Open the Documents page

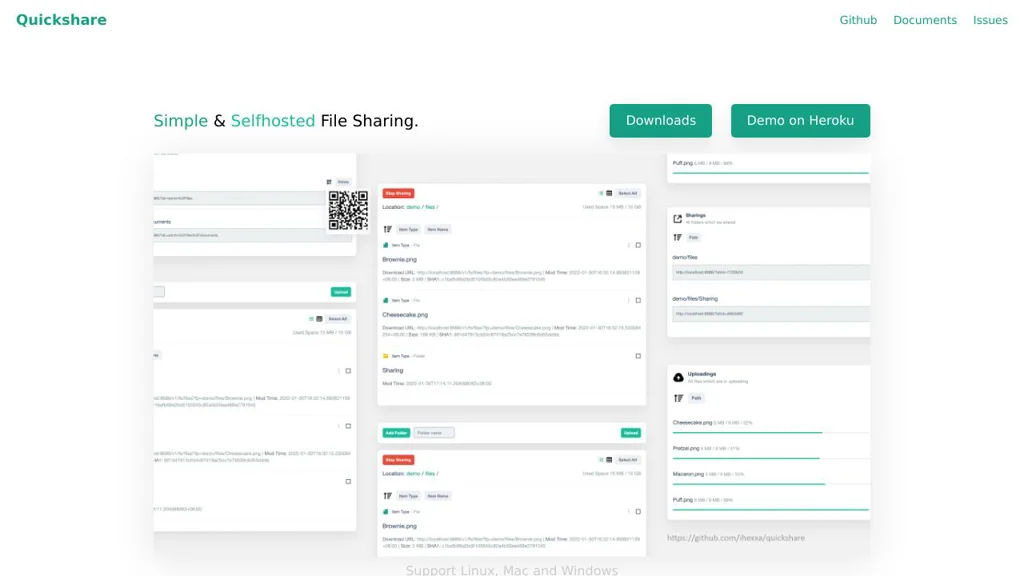point(925,20)
